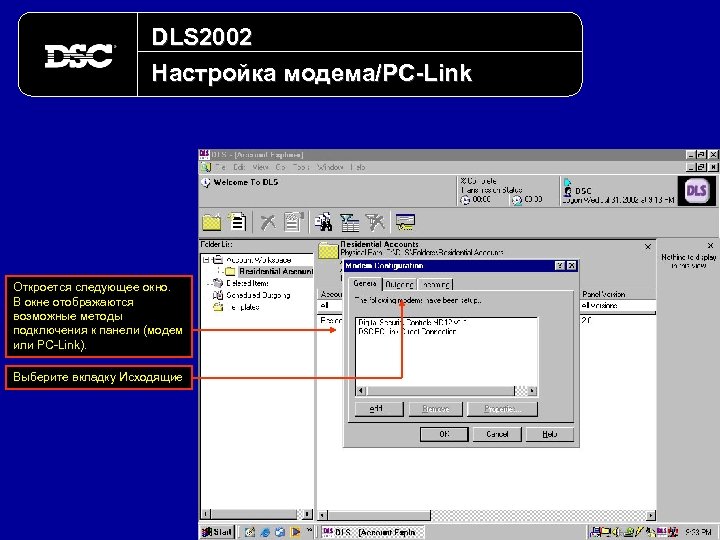
Task: Open Internet Explorer from quick launch
Action: [265, 532]
